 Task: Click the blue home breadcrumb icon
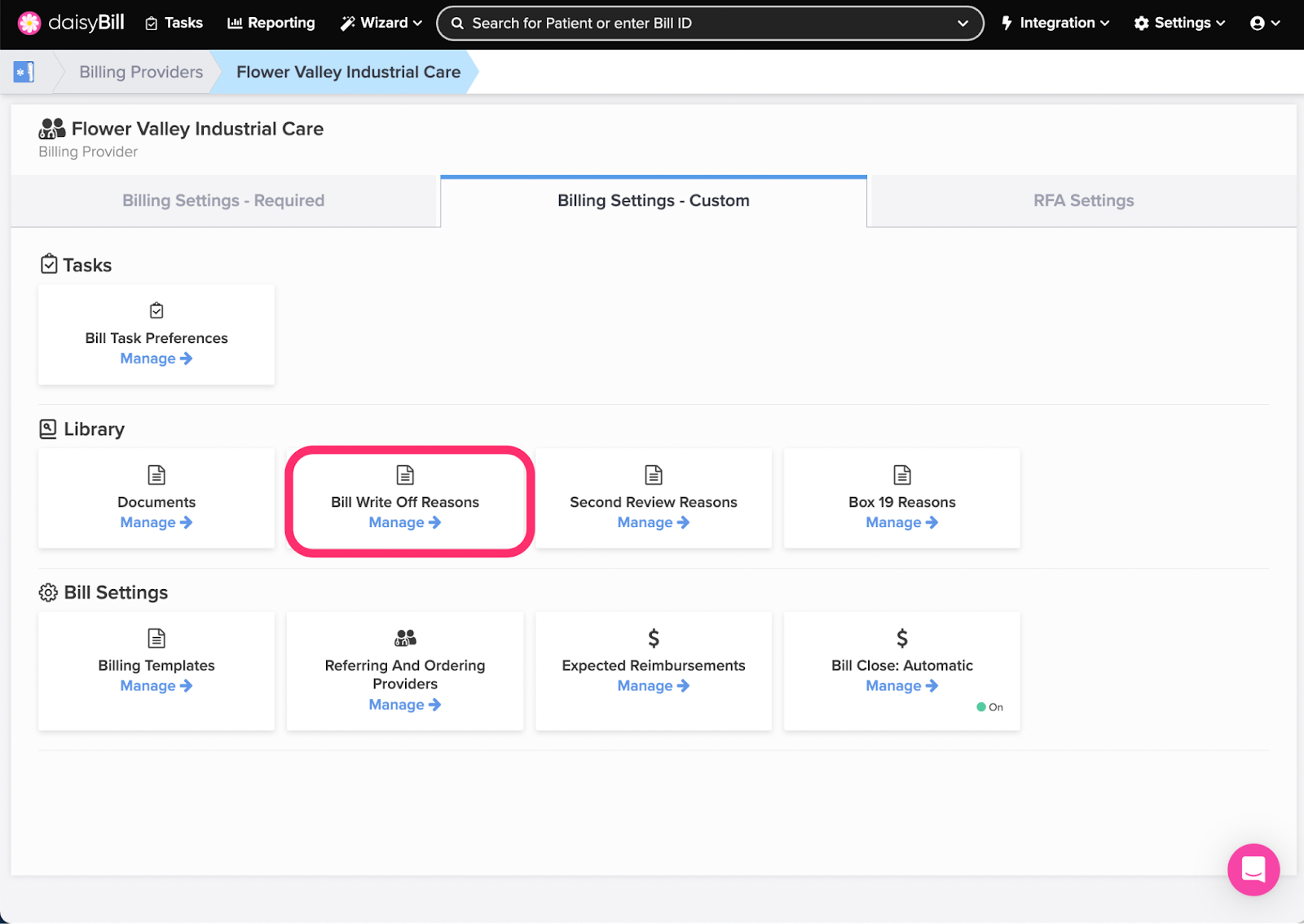click(24, 72)
